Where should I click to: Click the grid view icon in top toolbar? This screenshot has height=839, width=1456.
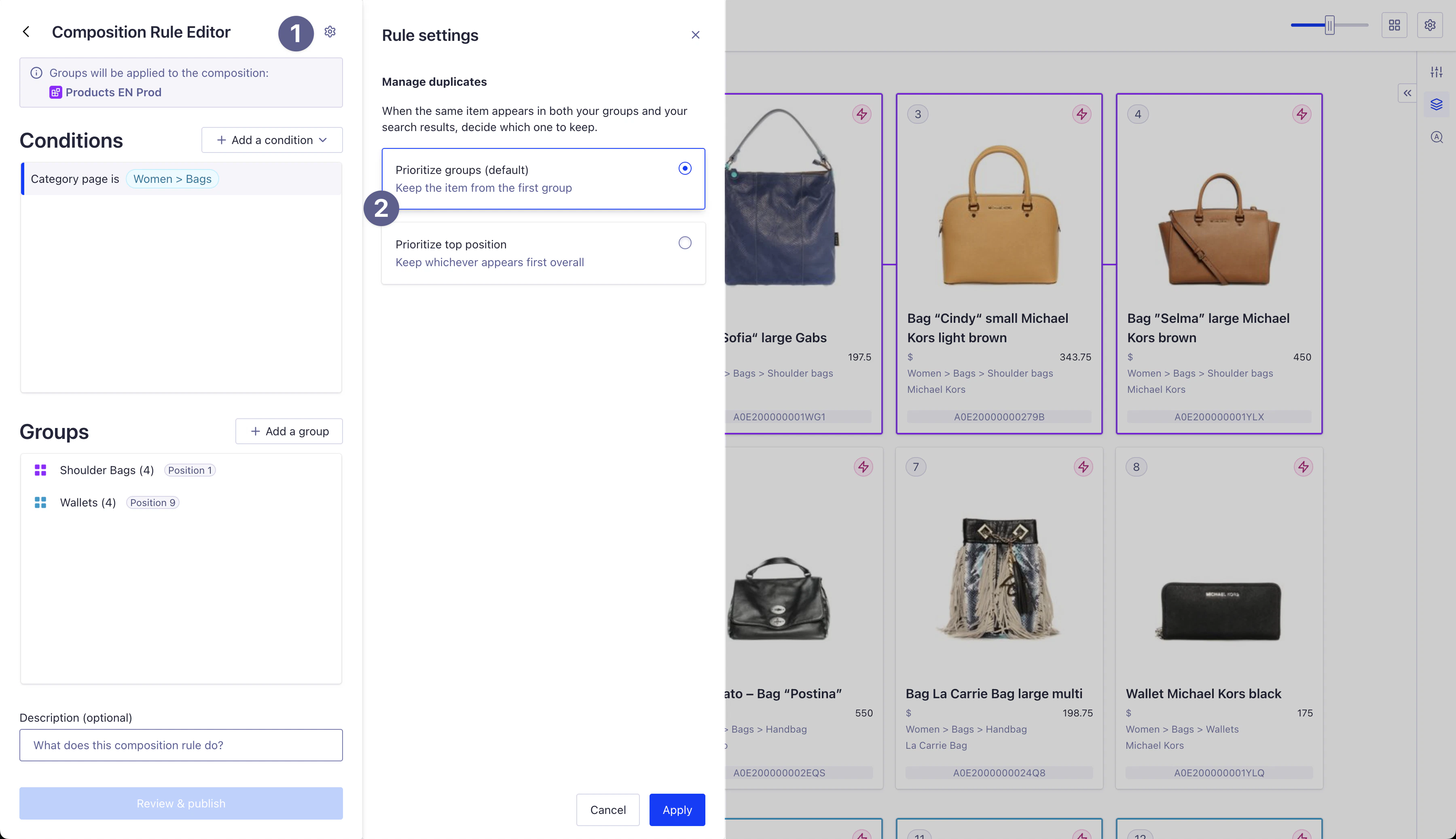click(1394, 25)
